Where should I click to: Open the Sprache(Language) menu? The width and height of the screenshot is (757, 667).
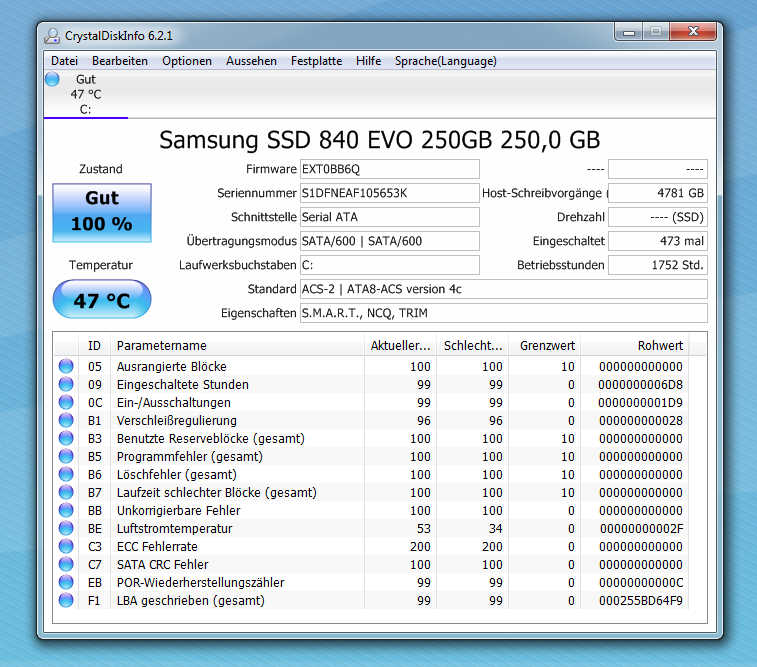coord(446,61)
